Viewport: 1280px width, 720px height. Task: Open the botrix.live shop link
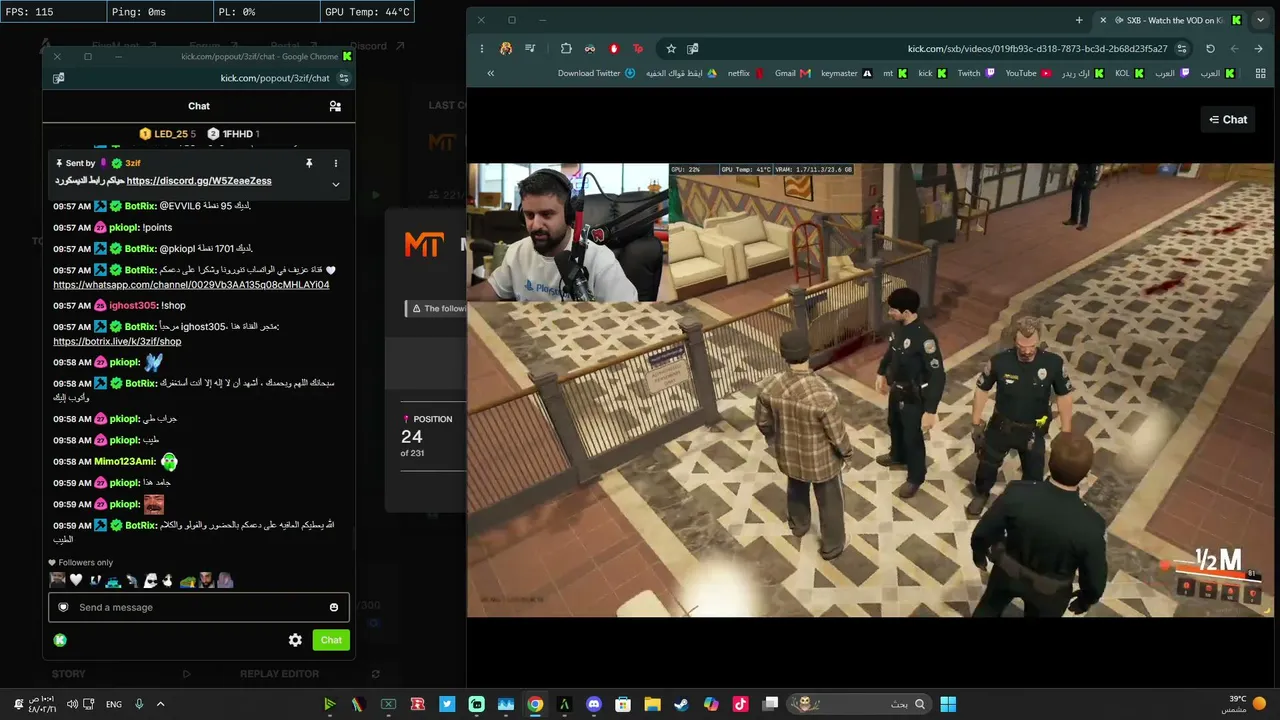117,342
